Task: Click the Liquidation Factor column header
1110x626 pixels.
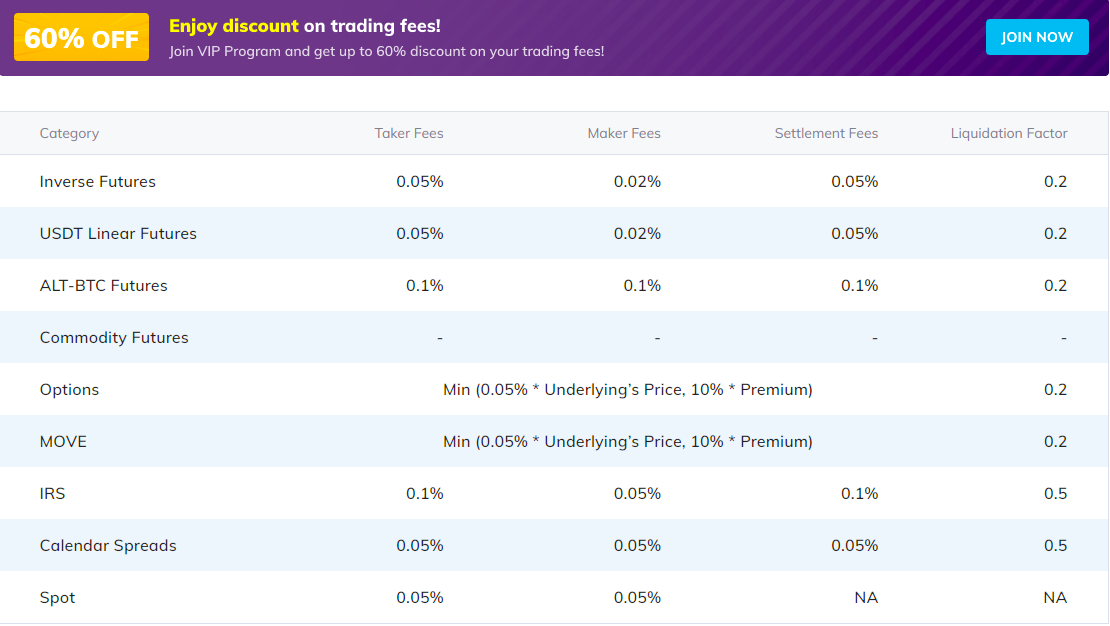Action: (1009, 133)
